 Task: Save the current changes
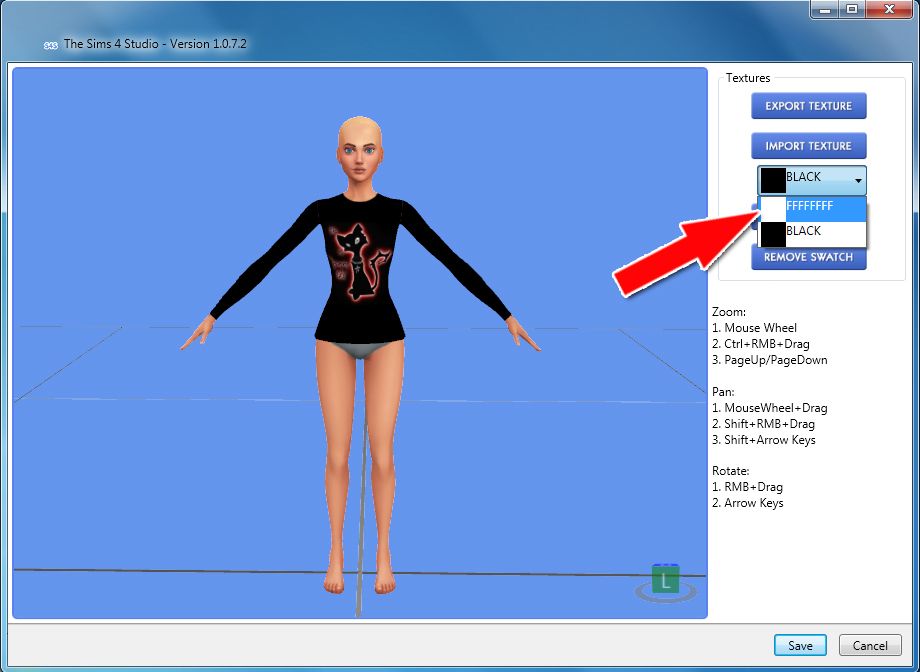click(800, 646)
